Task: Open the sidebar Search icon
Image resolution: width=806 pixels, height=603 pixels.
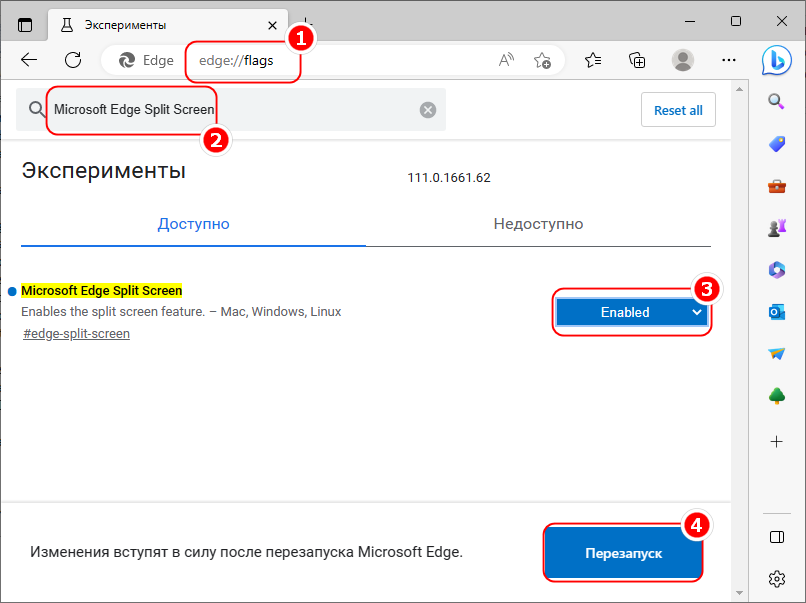Action: 776,101
